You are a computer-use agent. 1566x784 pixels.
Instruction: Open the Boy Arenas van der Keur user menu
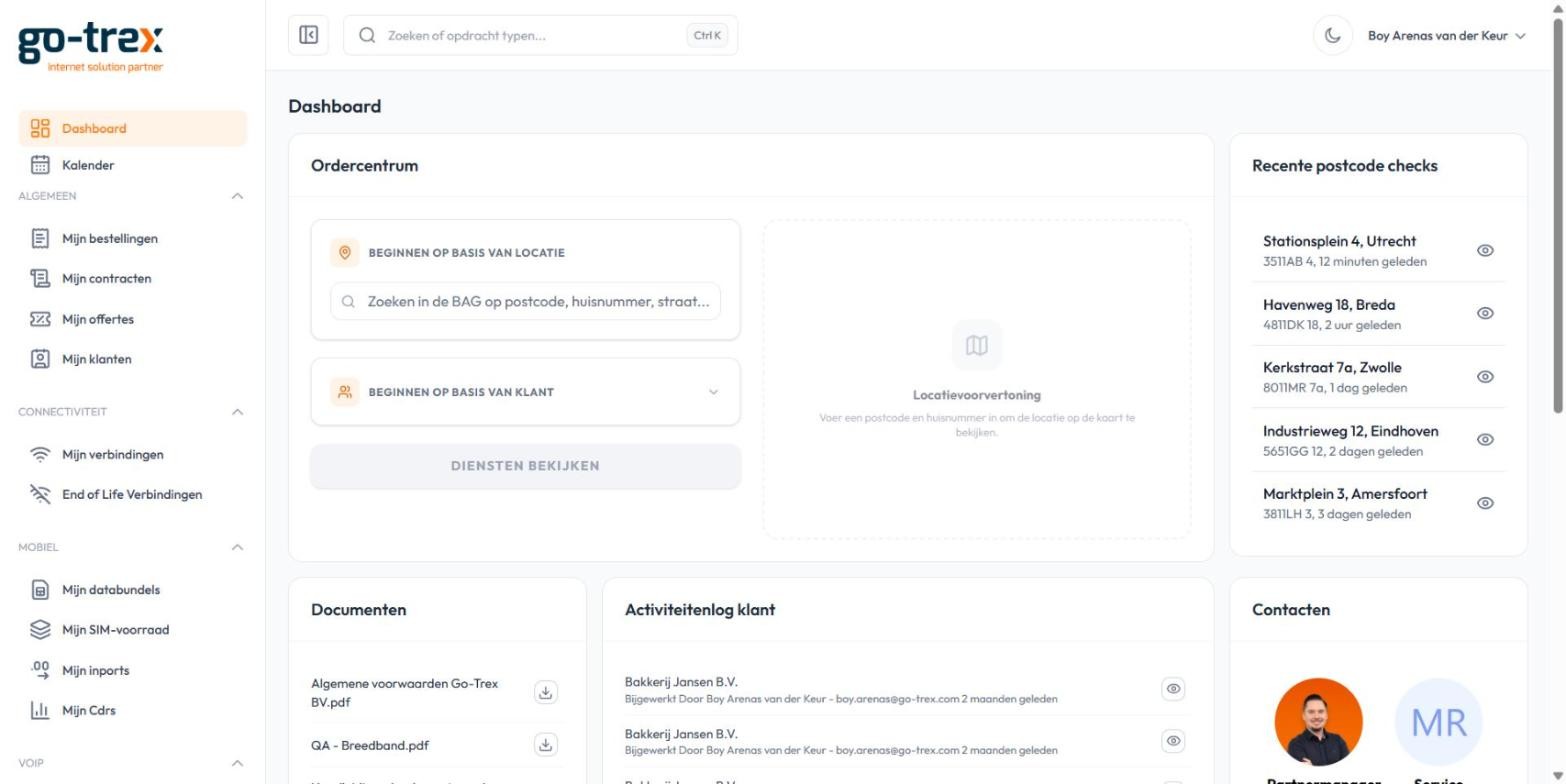pyautogui.click(x=1446, y=36)
